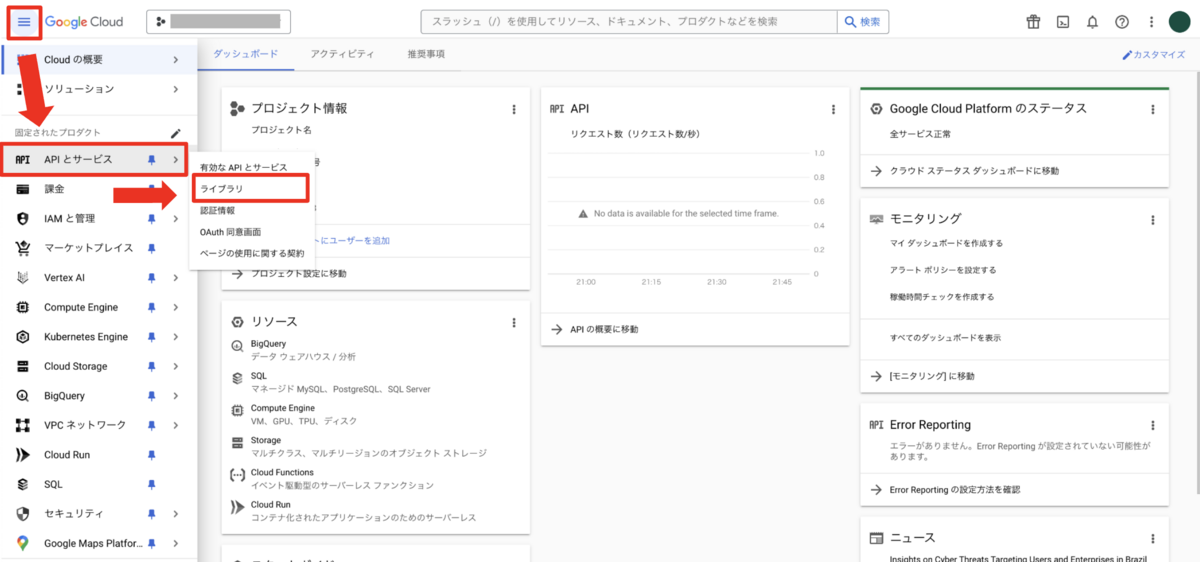Expand Compute Engine sidebar chevron
Image resolution: width=1200 pixels, height=562 pixels.
175,307
